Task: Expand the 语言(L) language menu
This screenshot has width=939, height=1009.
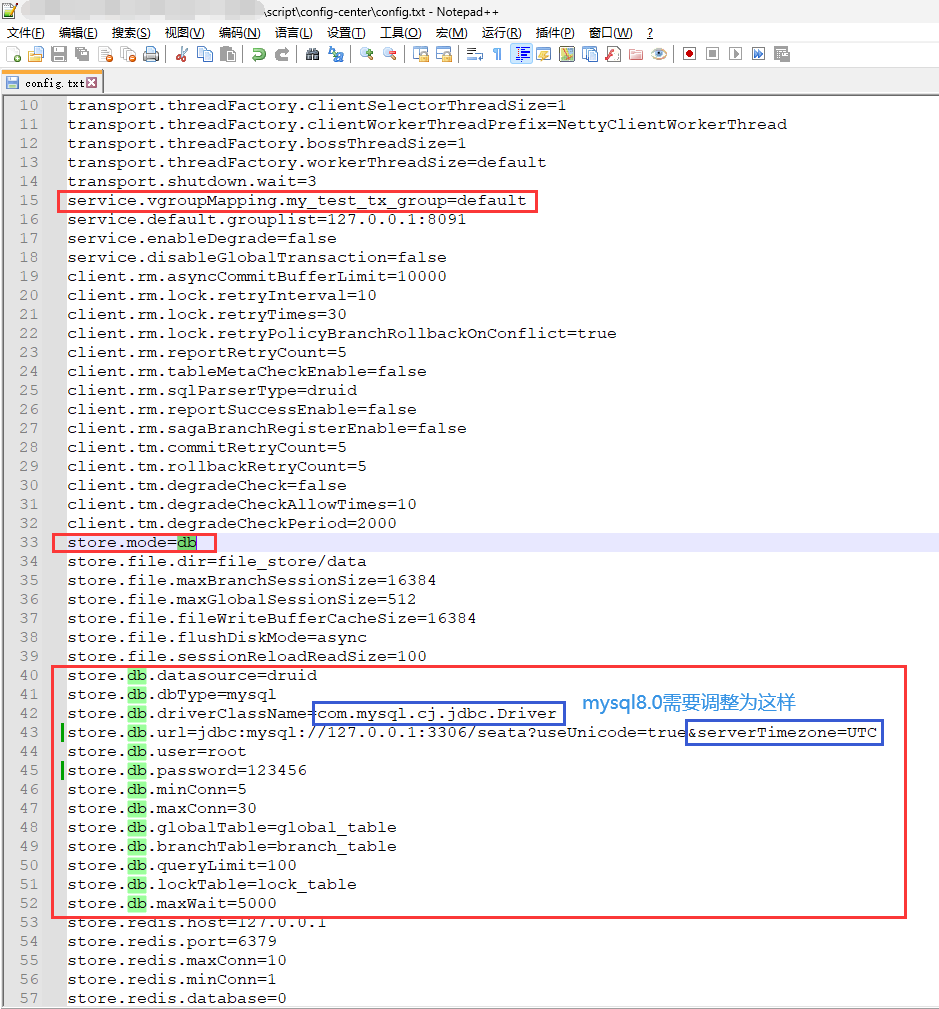Action: (293, 33)
